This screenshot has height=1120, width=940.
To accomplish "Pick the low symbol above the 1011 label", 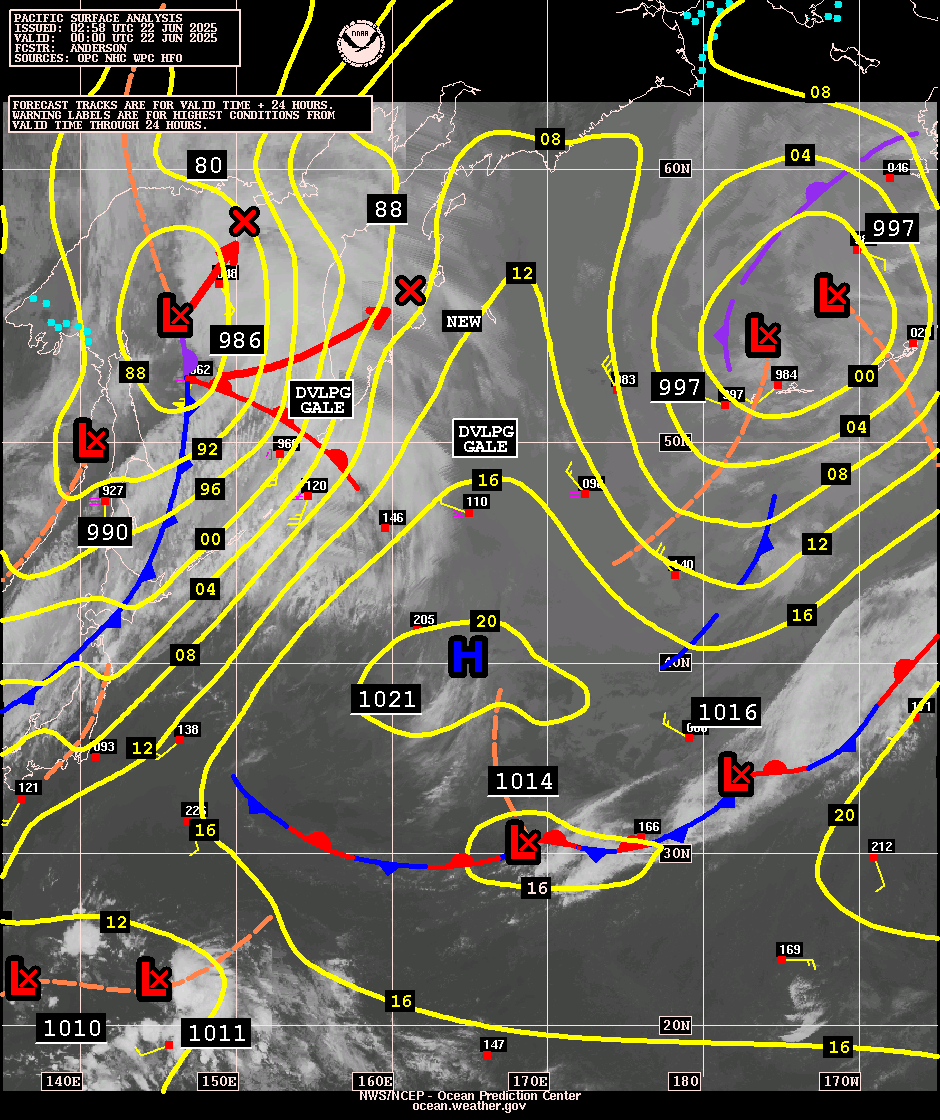I will (154, 979).
